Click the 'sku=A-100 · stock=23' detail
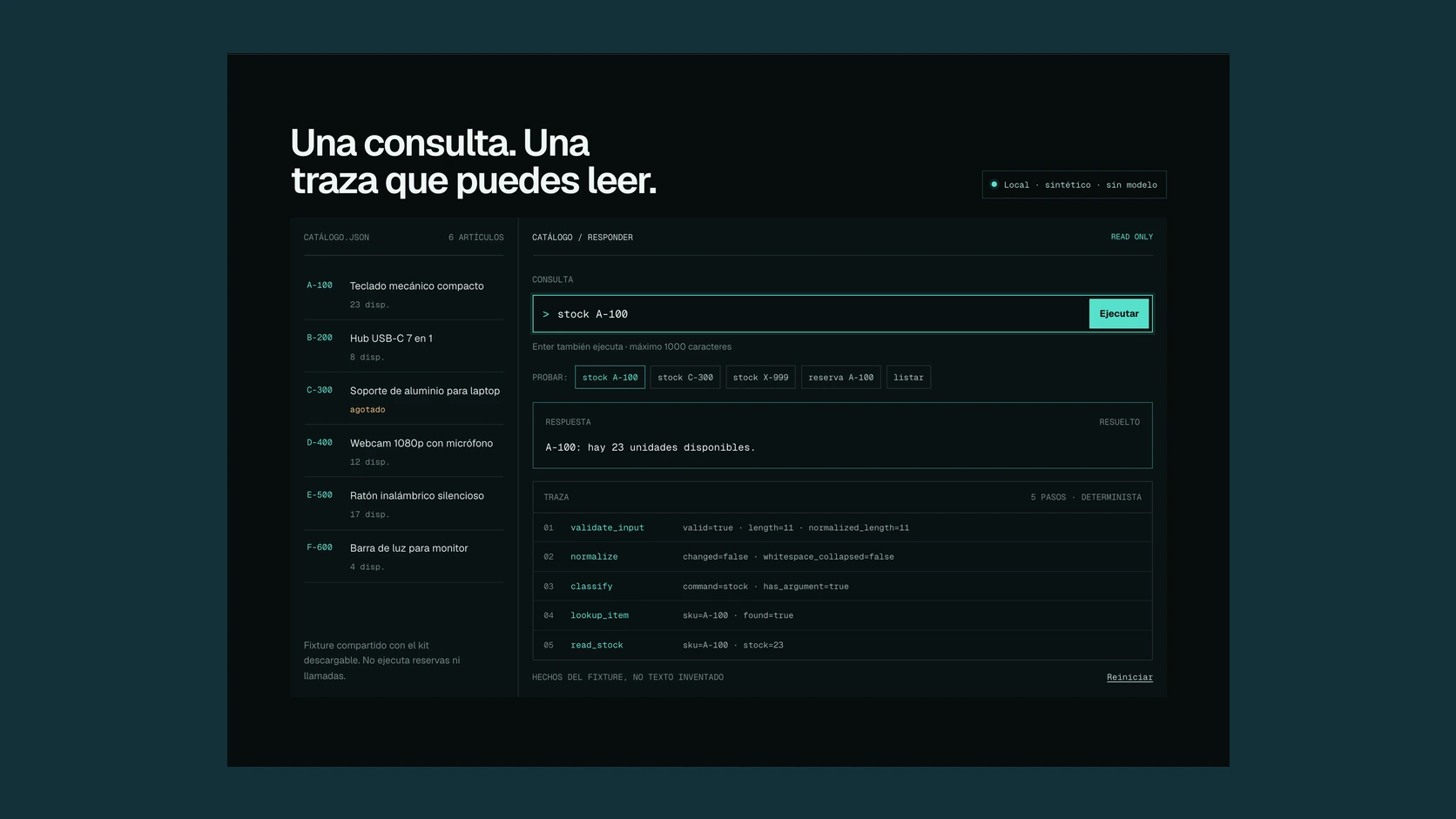The width and height of the screenshot is (1456, 819). pyautogui.click(x=732, y=645)
